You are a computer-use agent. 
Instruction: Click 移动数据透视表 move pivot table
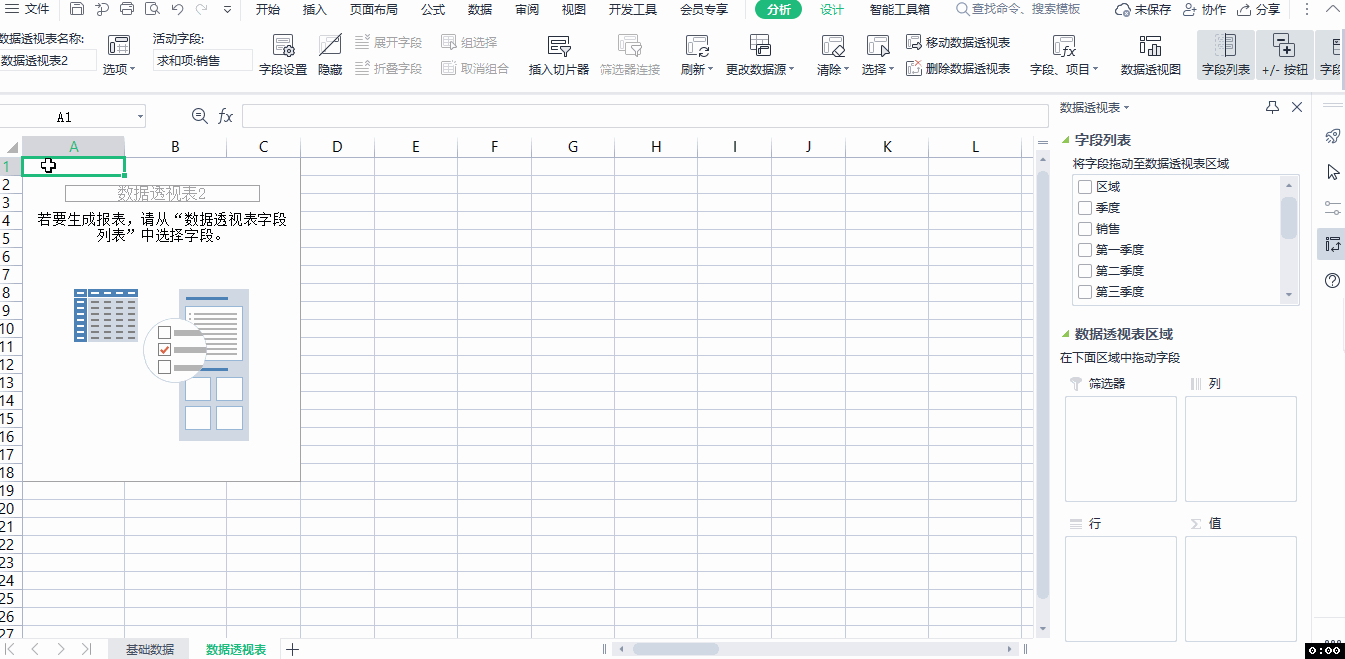[x=958, y=43]
